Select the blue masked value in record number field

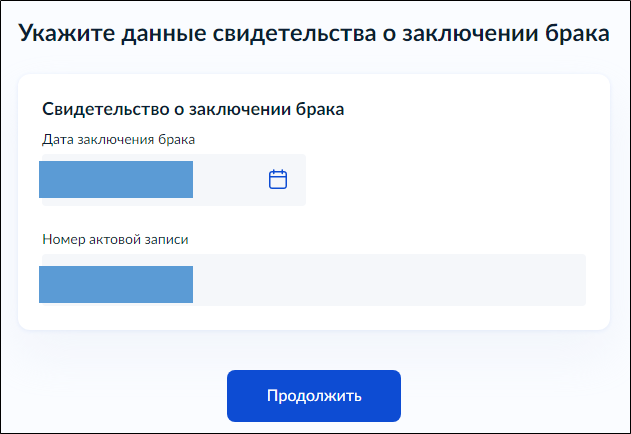point(115,285)
